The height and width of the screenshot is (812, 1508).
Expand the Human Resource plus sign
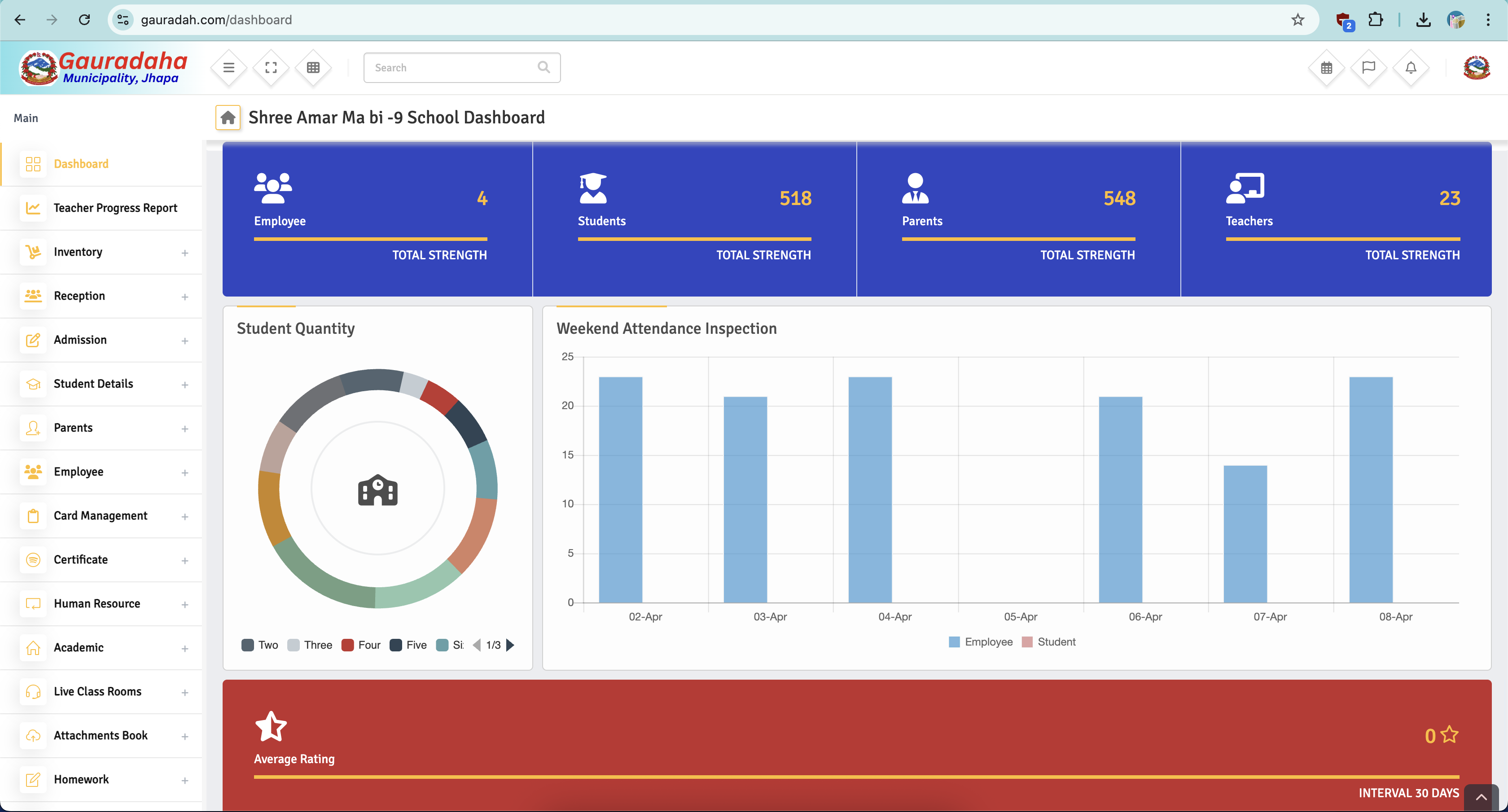[x=185, y=604]
